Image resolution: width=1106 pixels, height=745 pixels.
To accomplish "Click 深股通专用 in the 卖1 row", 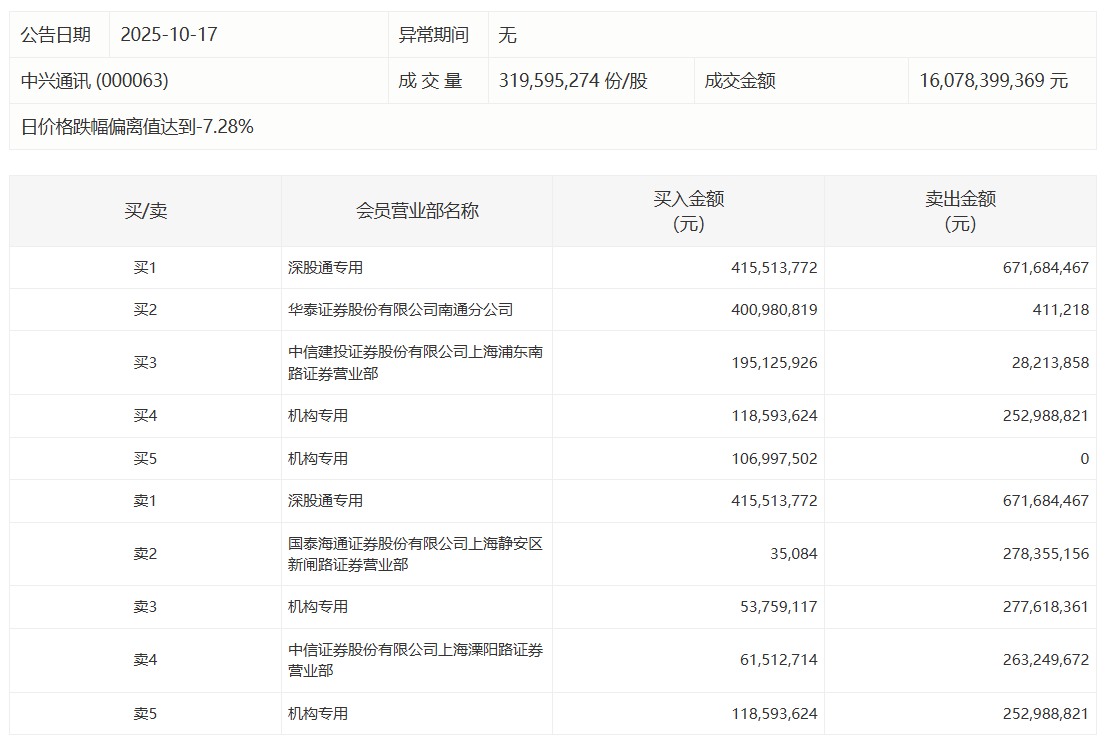I will (x=325, y=501).
